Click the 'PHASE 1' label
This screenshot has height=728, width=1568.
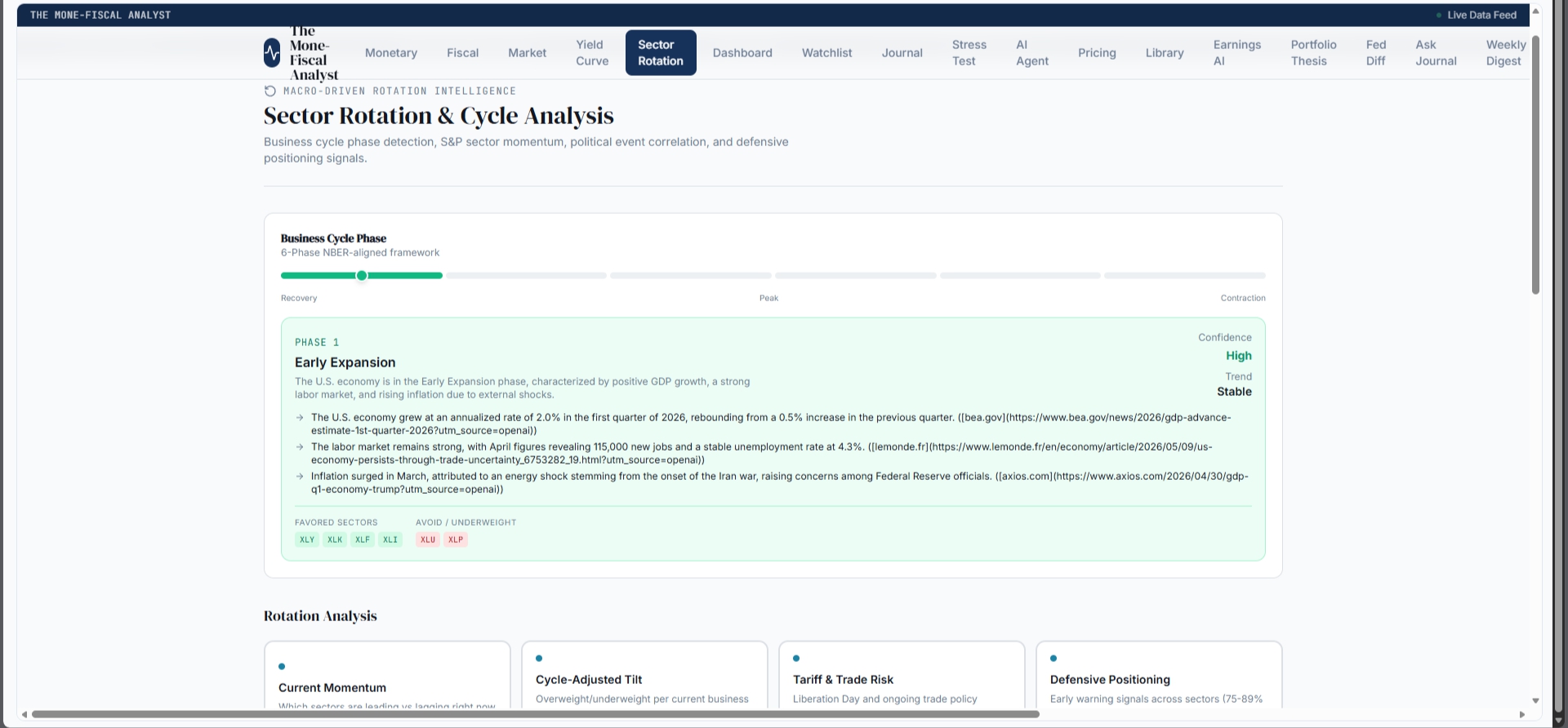(317, 342)
